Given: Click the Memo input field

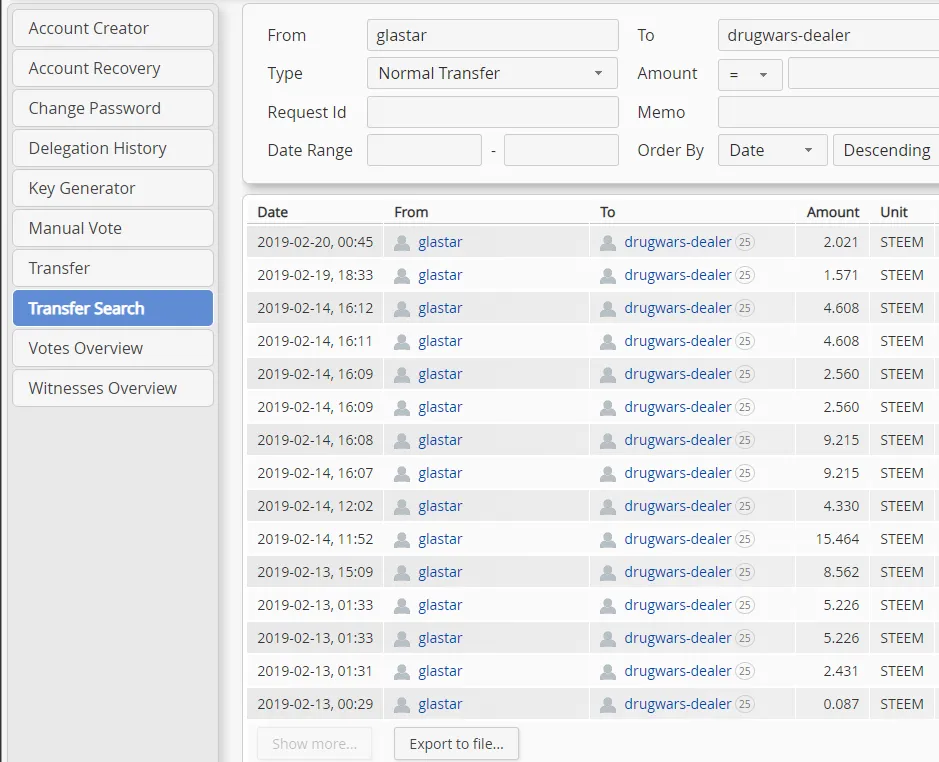Looking at the screenshot, I should (x=828, y=111).
